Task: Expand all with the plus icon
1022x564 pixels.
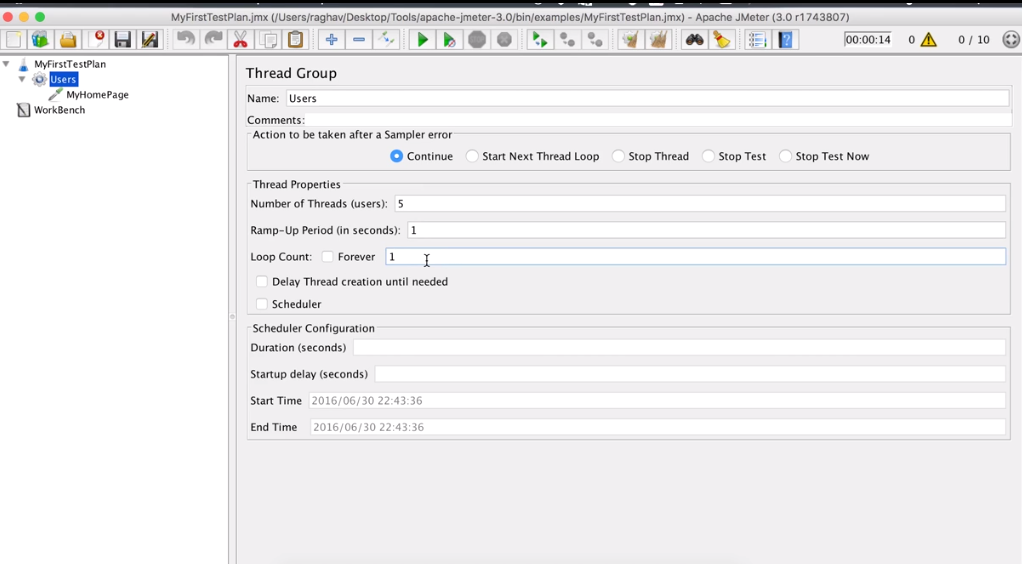Action: 331,40
